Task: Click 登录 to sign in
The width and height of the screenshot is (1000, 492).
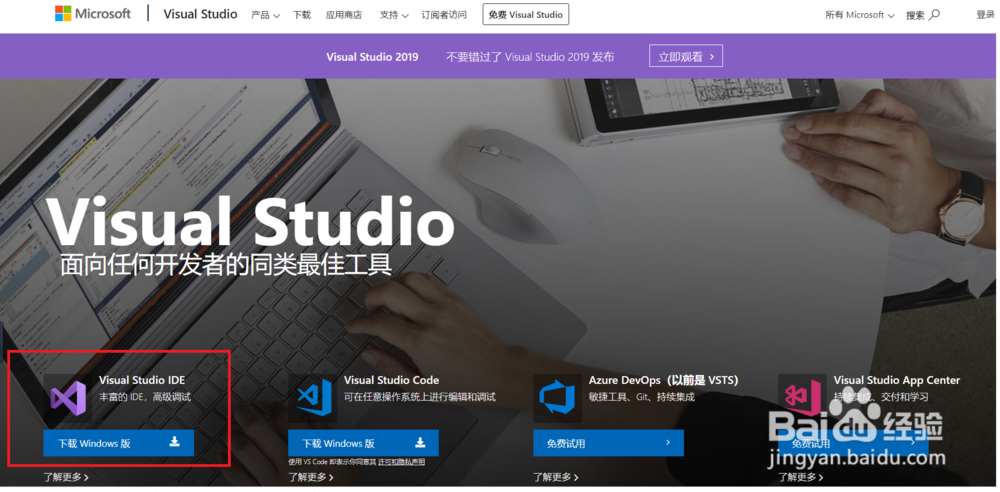Action: 985,15
